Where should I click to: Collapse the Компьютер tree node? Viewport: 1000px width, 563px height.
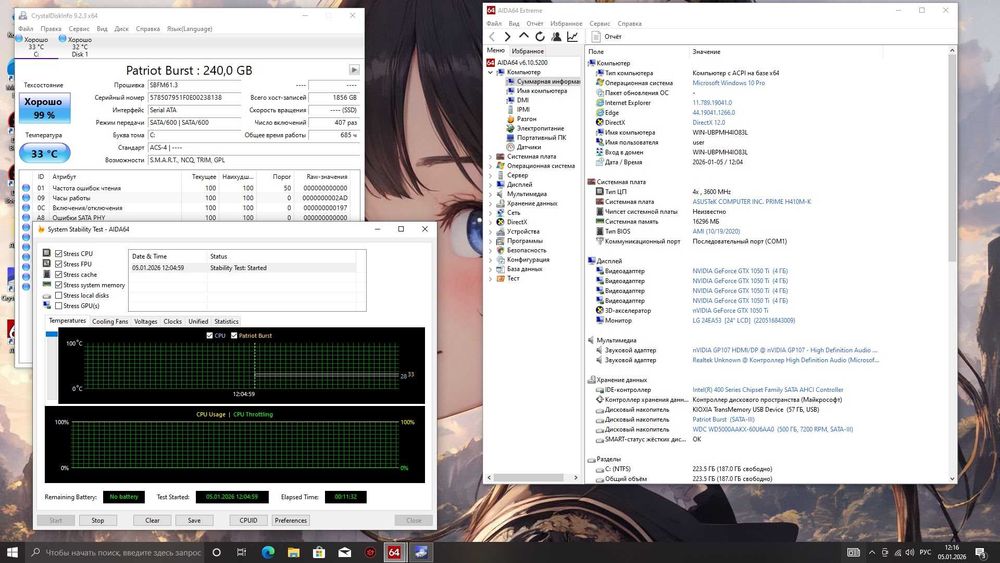coord(490,72)
